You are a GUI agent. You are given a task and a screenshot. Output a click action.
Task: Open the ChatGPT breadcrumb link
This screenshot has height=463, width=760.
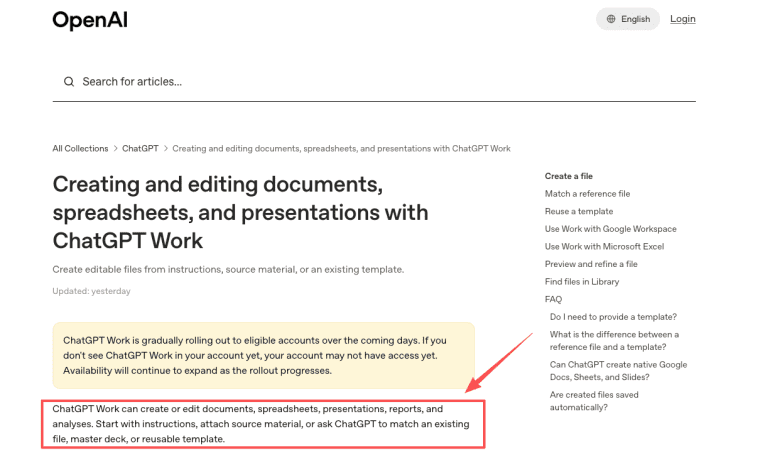[x=140, y=148]
